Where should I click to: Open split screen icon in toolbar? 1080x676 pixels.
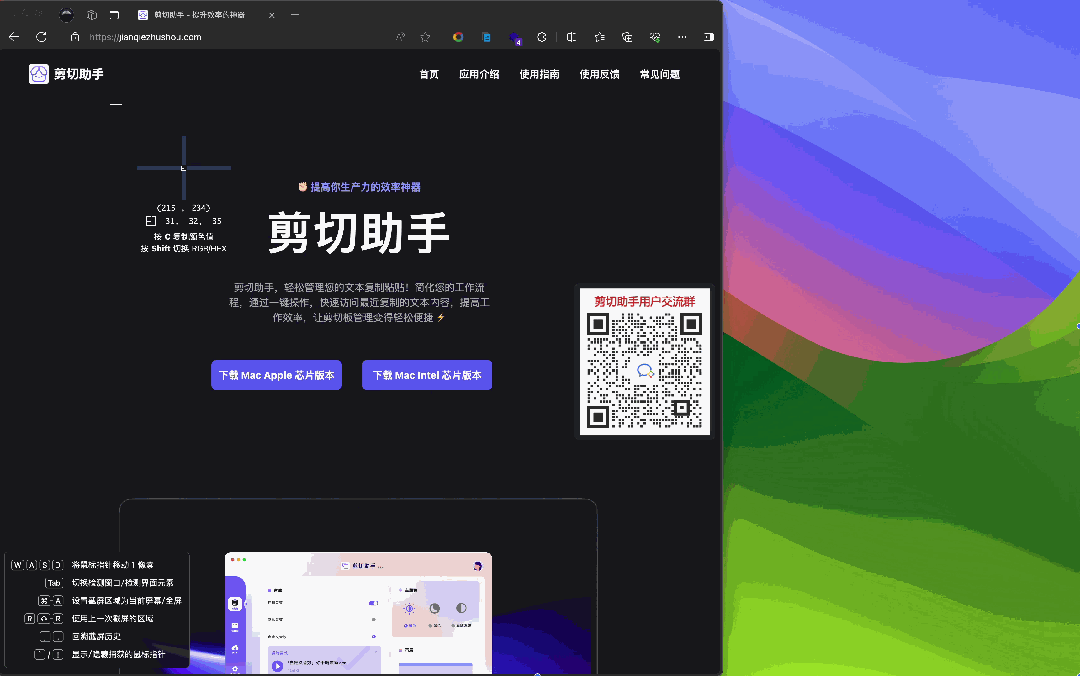point(571,37)
